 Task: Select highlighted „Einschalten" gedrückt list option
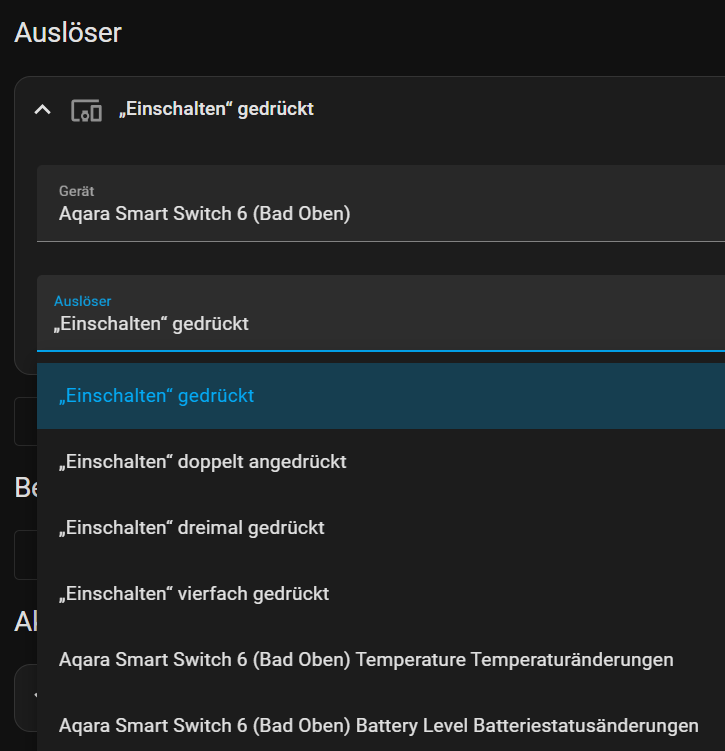pyautogui.click(x=157, y=396)
